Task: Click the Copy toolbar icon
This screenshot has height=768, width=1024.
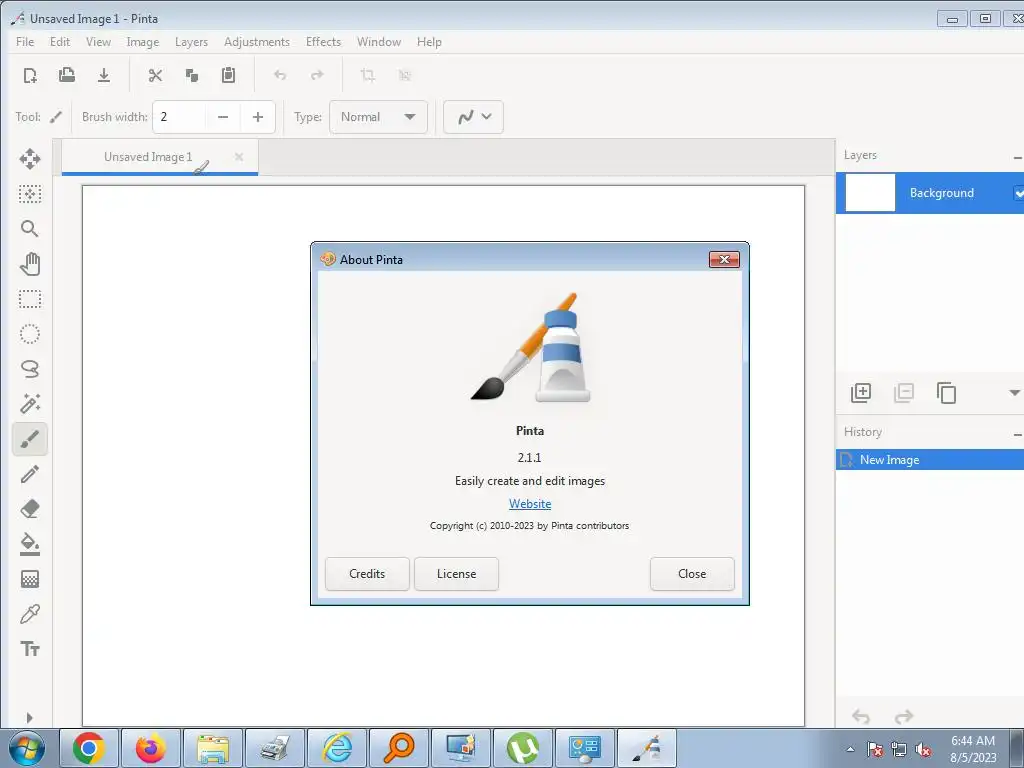Action: (191, 75)
